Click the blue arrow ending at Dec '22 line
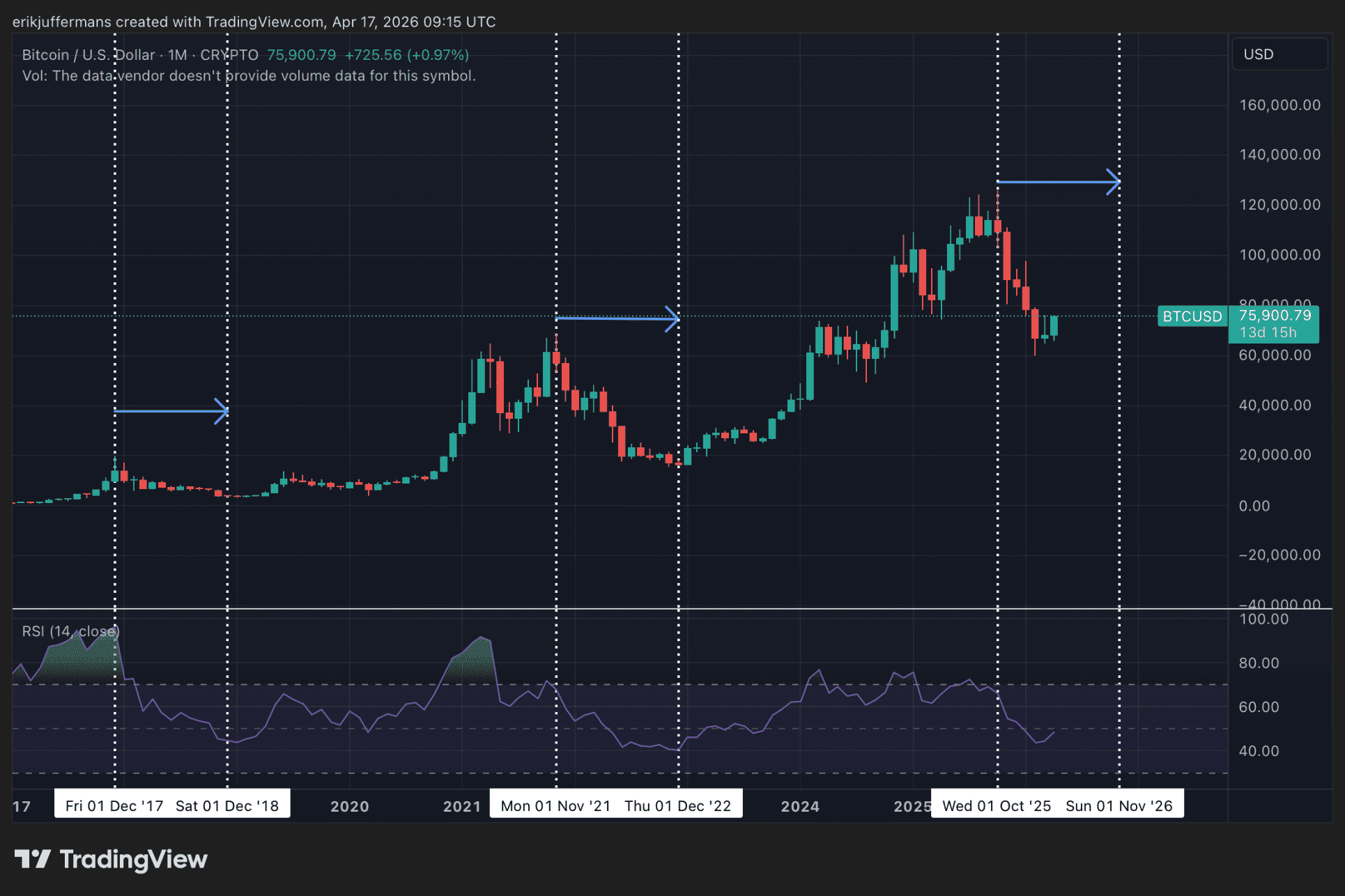 617,318
